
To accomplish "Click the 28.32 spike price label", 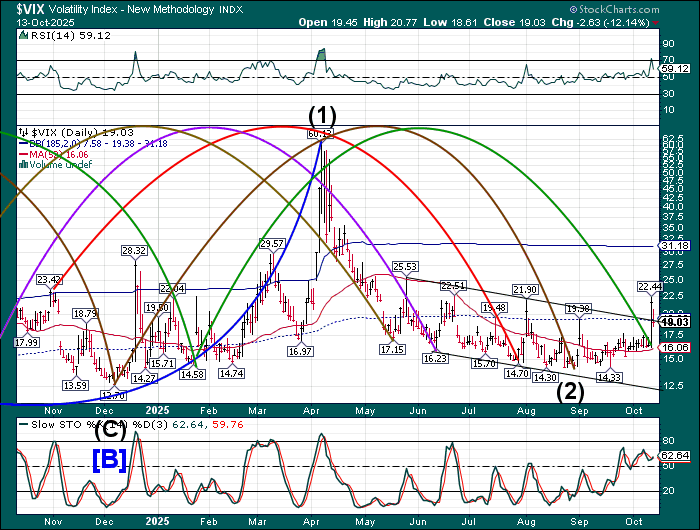I will point(134,250).
